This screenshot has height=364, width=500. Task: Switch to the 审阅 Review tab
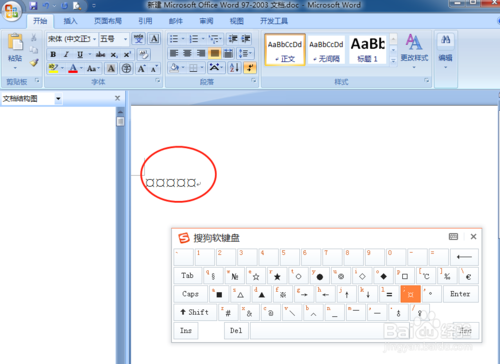[x=206, y=21]
